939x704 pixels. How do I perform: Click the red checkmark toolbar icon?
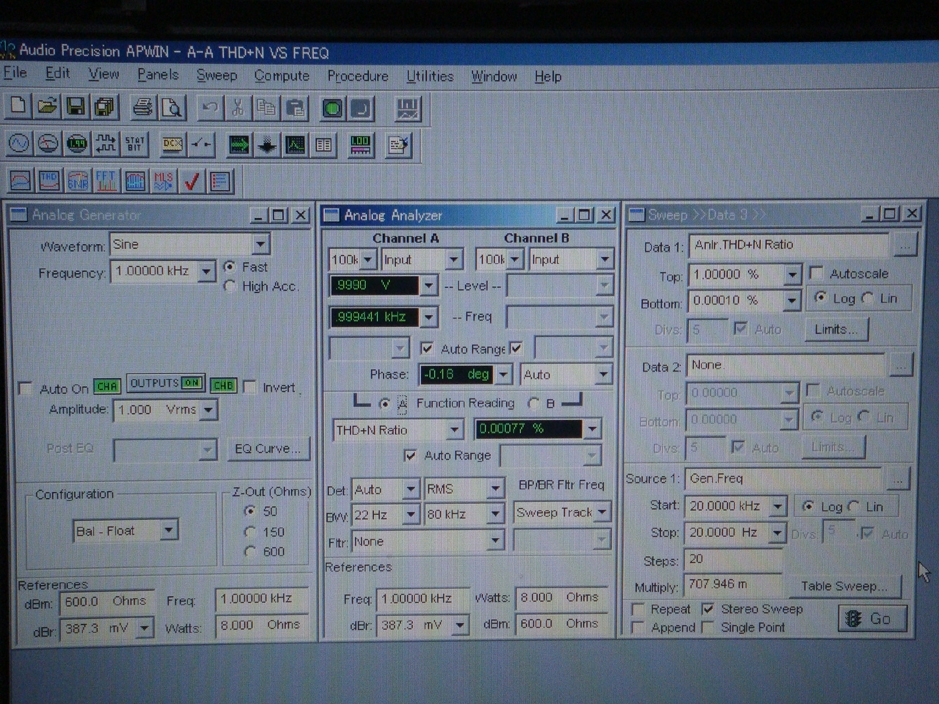(x=192, y=181)
